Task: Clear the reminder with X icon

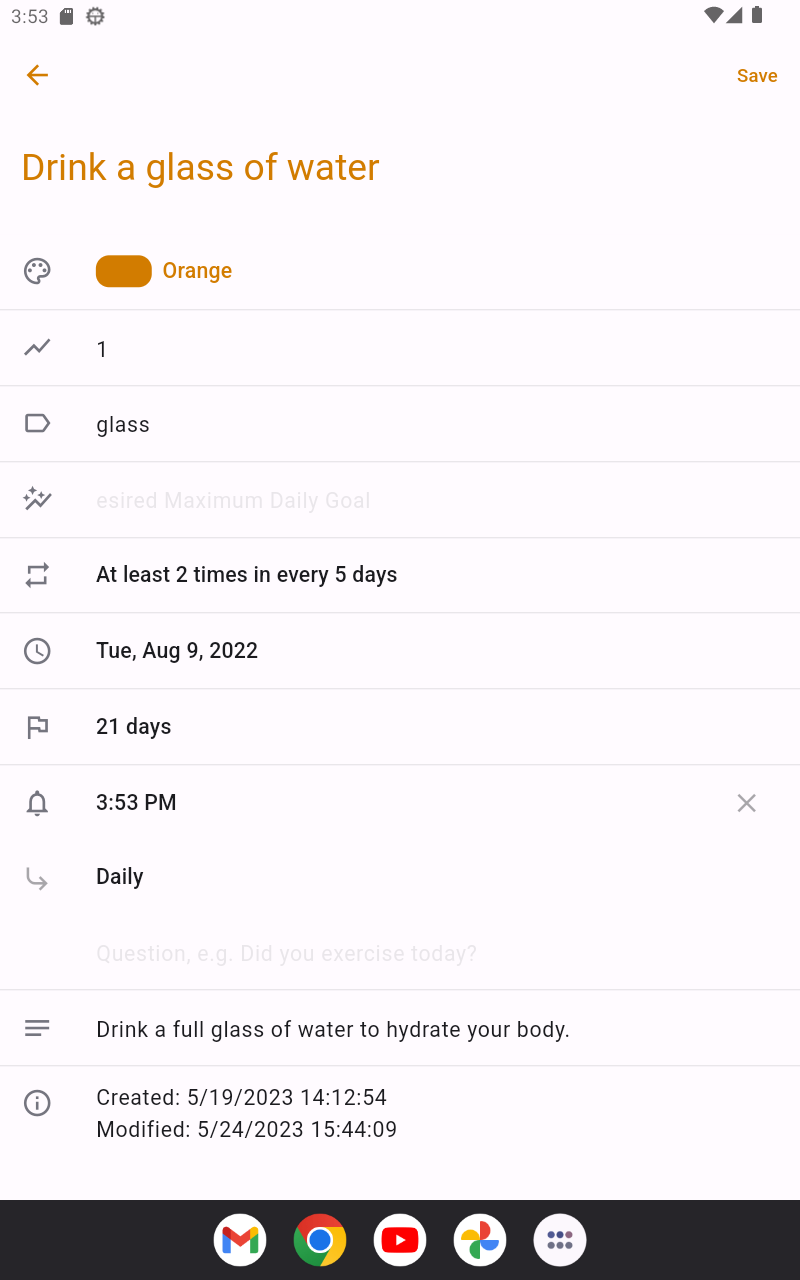Action: point(746,803)
